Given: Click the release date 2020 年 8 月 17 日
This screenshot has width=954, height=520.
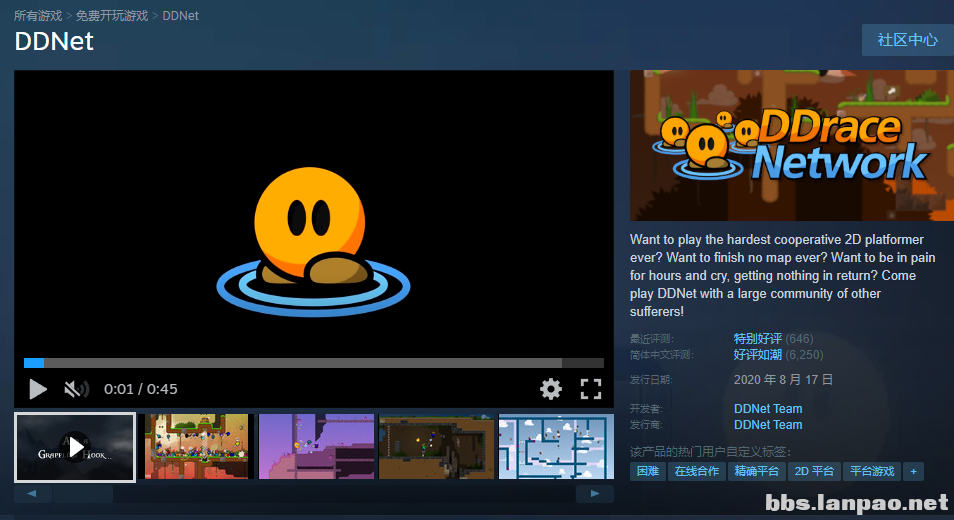Looking at the screenshot, I should coord(783,380).
